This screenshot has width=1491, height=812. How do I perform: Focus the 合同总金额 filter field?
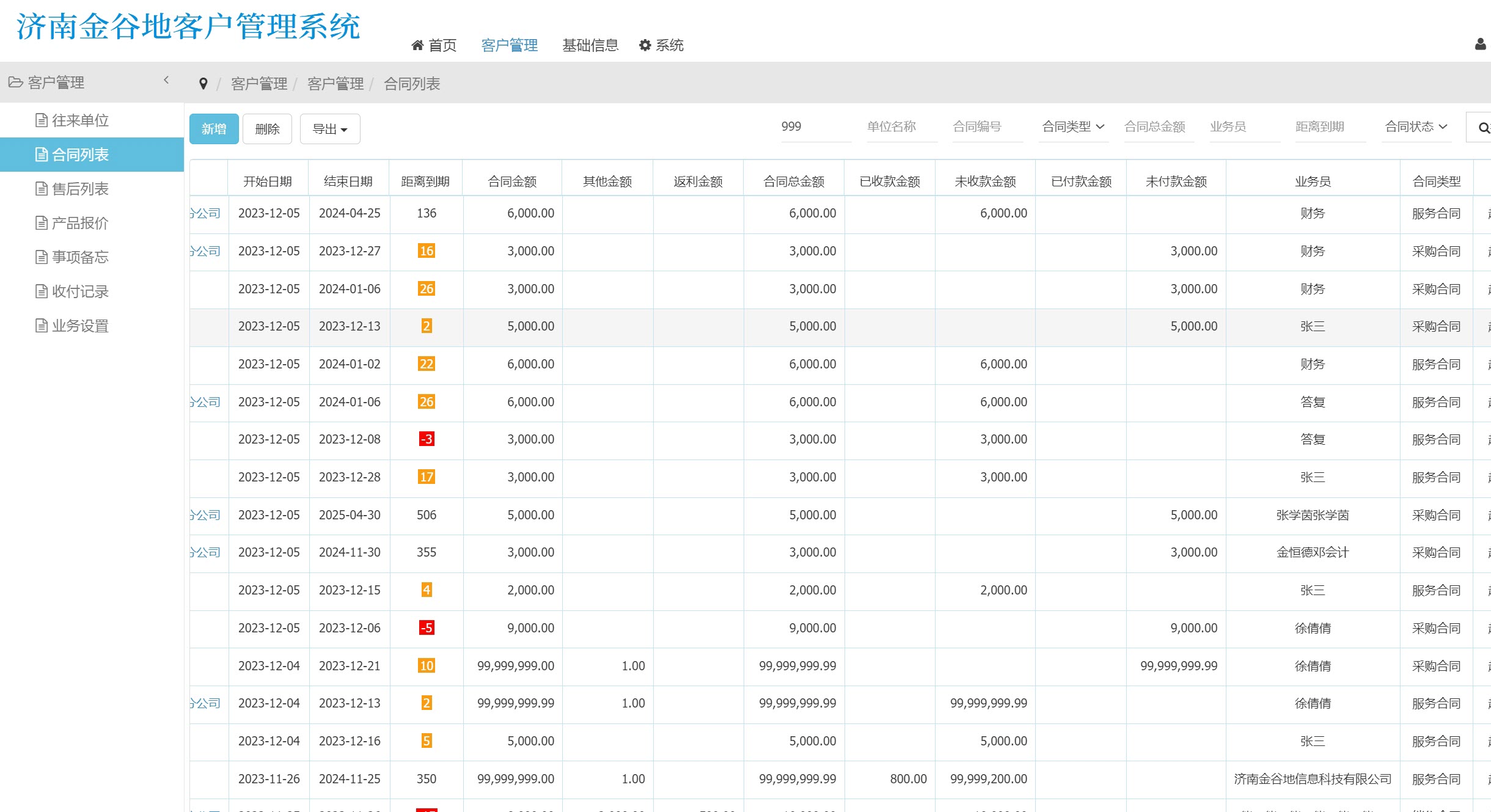coord(1159,126)
